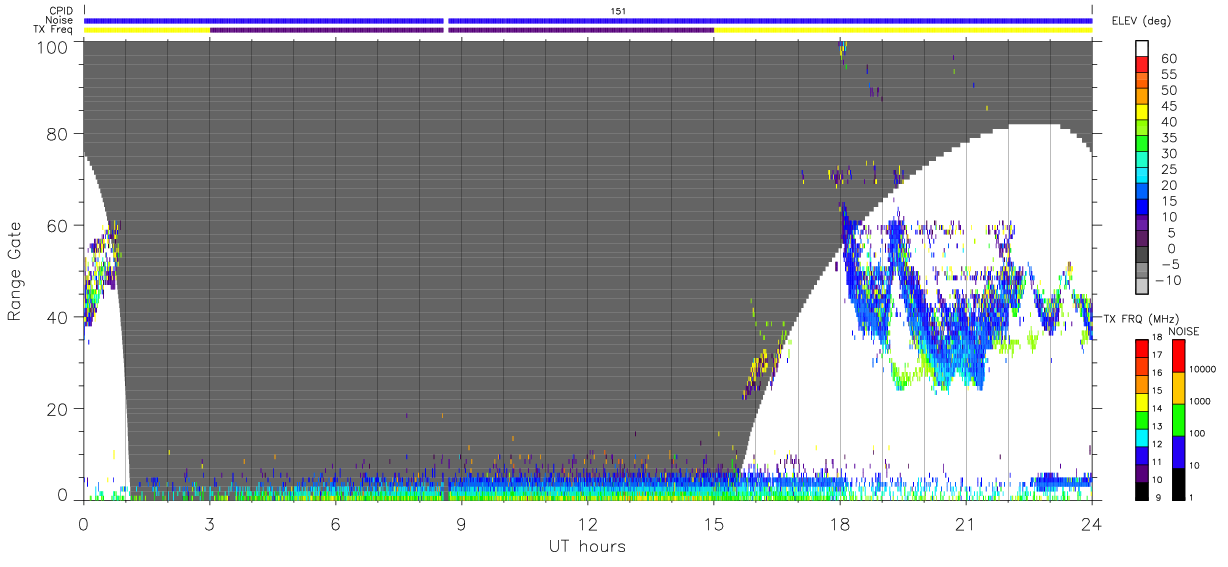Click the UT hours axis title
This screenshot has width=1228, height=567.
[586, 547]
